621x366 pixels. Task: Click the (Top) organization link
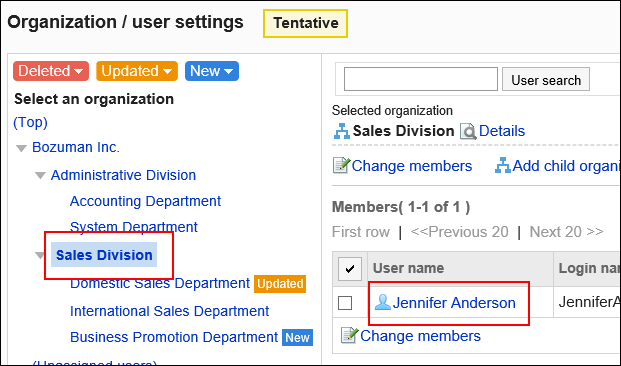click(30, 122)
